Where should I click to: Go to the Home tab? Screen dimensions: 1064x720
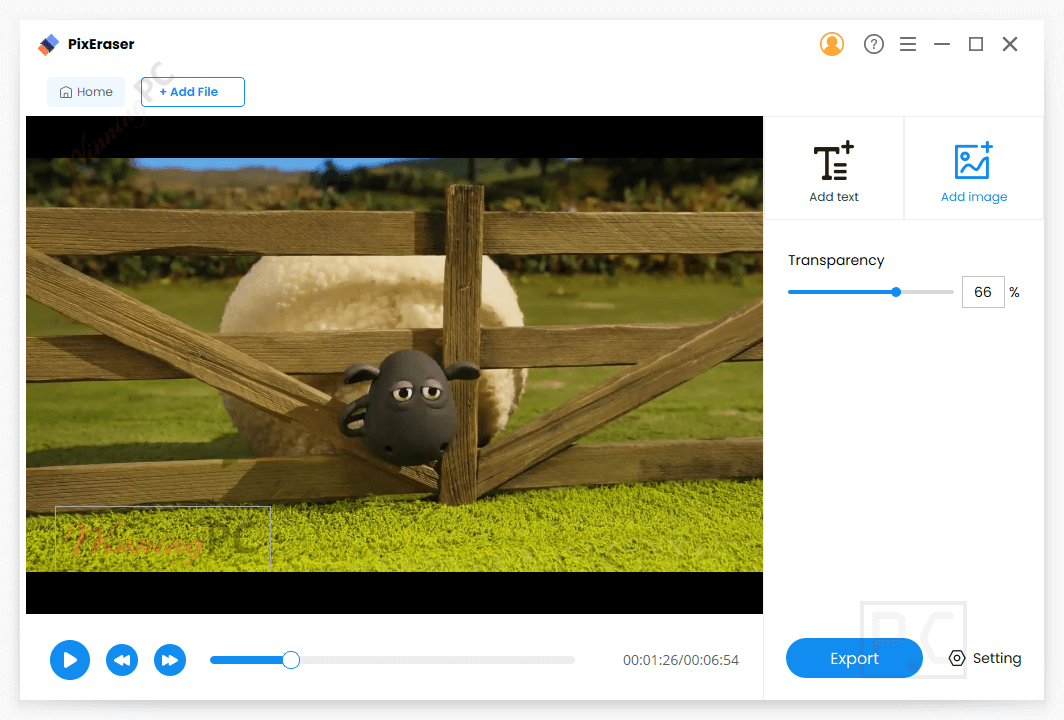click(86, 92)
